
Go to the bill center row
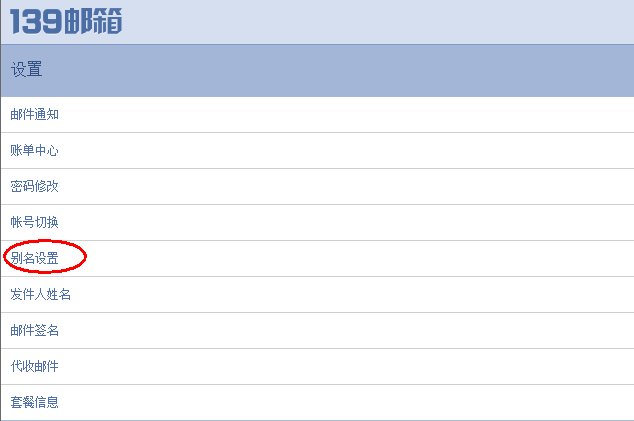316,151
